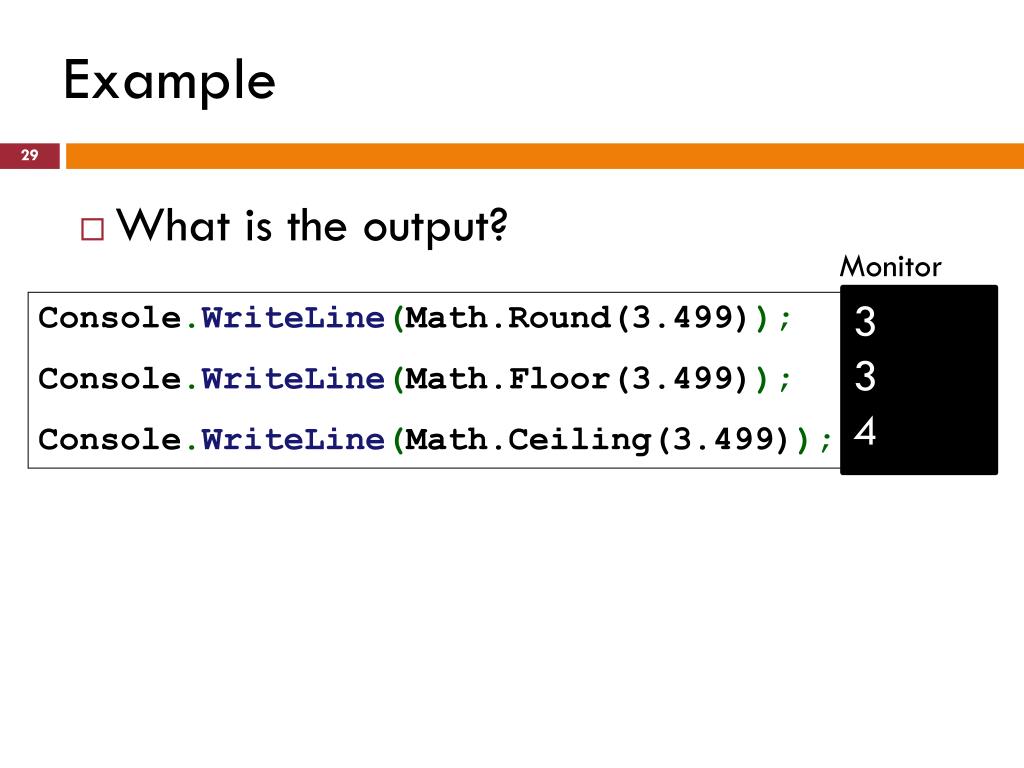Select the "What is the output?" text
Image resolution: width=1024 pixels, height=768 pixels.
(x=313, y=226)
